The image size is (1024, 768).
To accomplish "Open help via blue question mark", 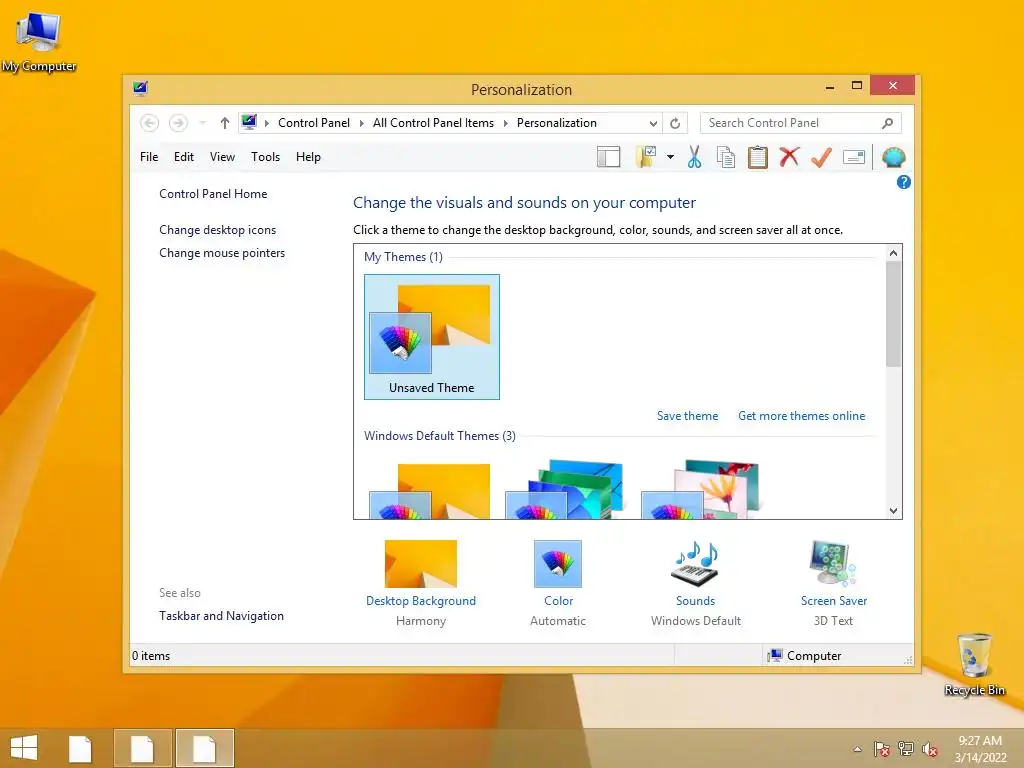I will pyautogui.click(x=903, y=182).
